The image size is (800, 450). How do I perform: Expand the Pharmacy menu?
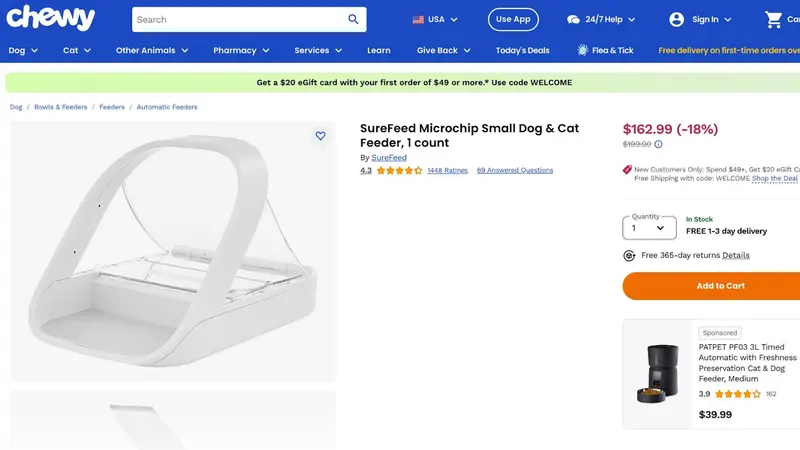pos(241,50)
